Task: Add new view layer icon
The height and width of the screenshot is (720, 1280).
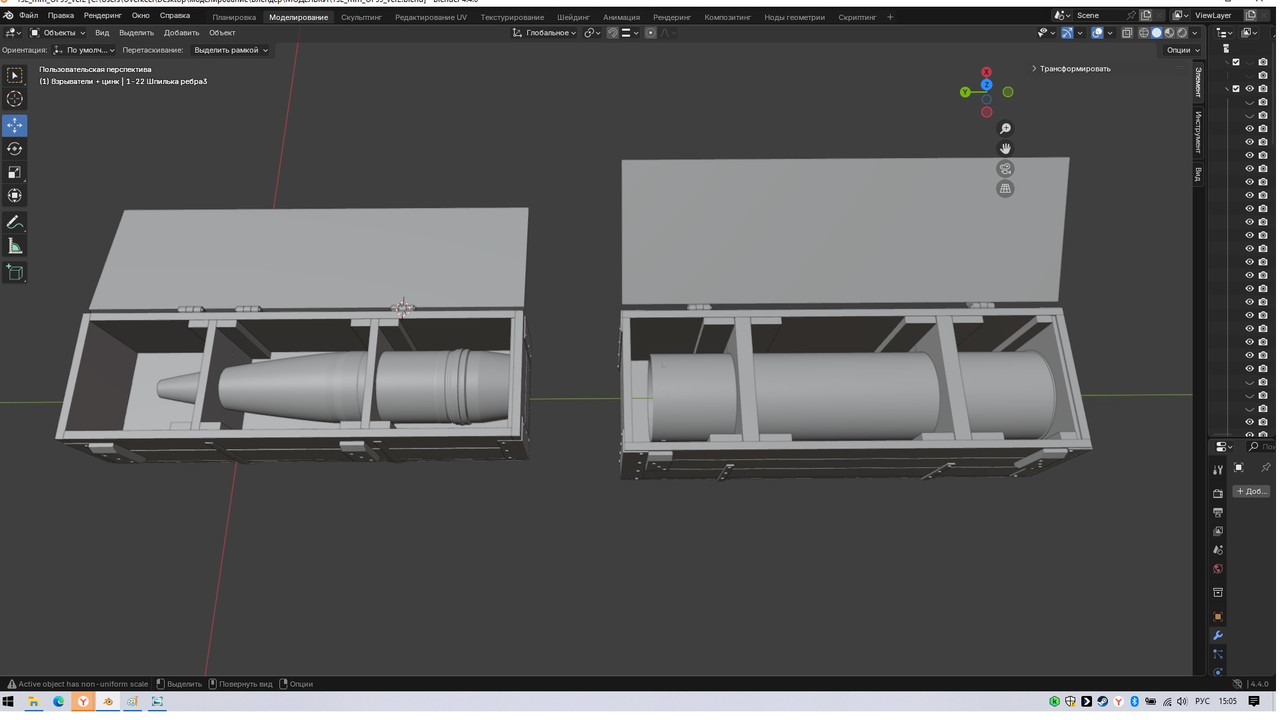Action: point(1250,15)
